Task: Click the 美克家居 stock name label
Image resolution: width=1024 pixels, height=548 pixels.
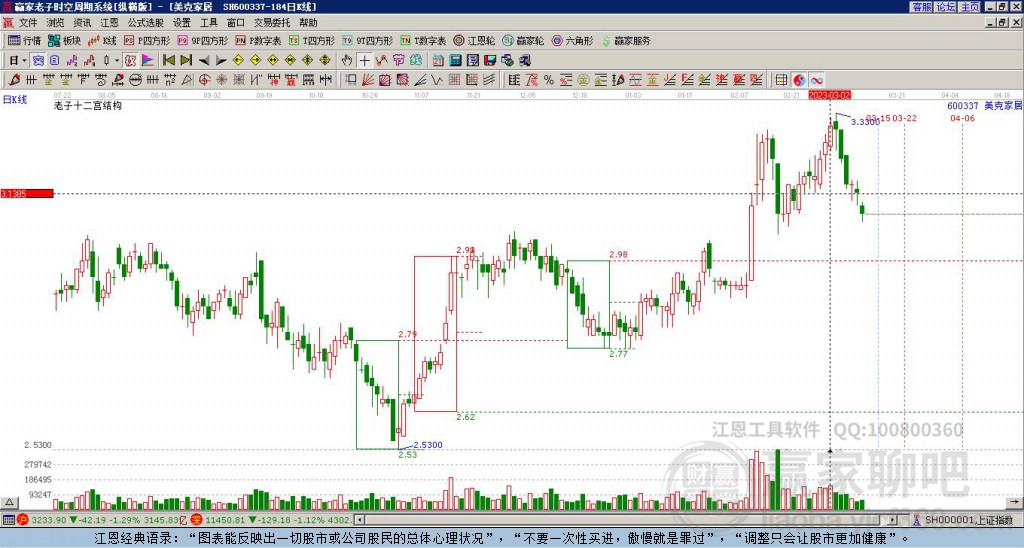Action: click(x=1003, y=106)
